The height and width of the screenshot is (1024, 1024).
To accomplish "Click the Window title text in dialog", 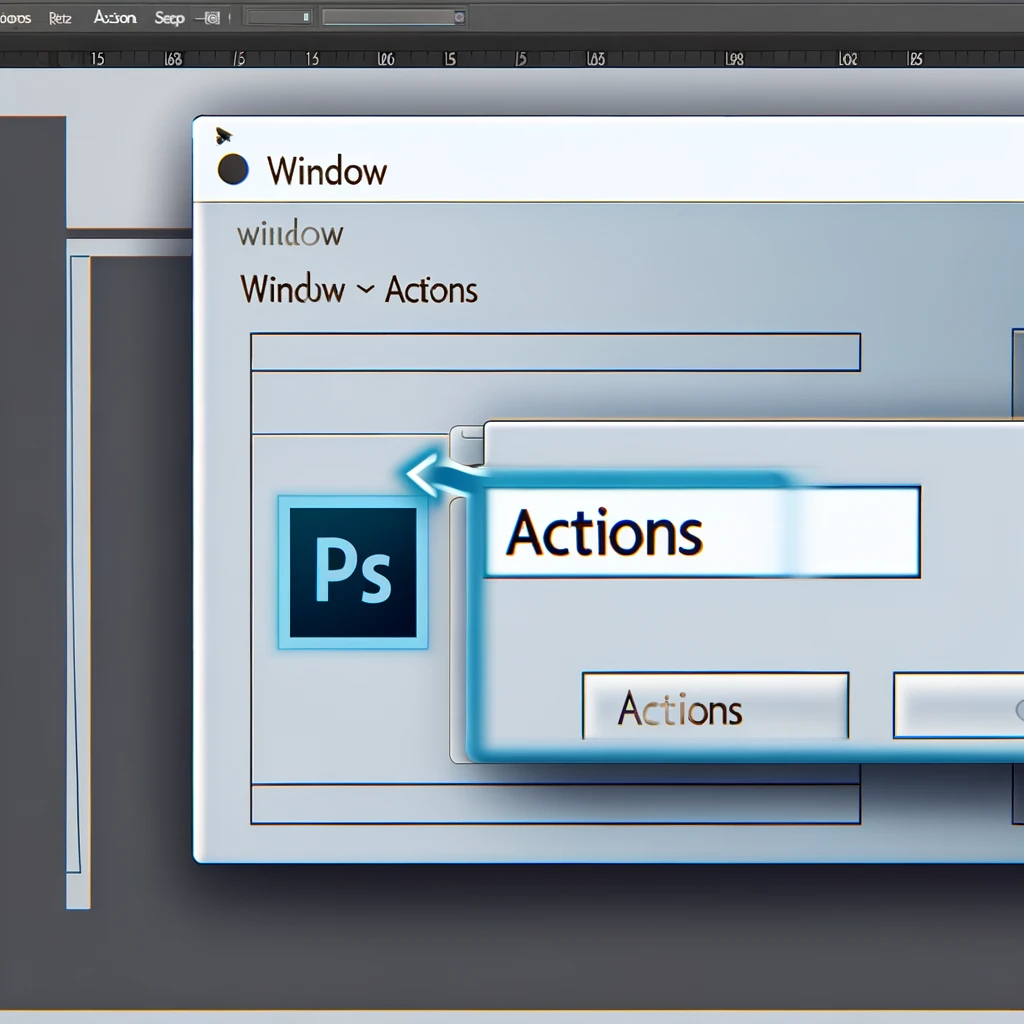I will 327,171.
